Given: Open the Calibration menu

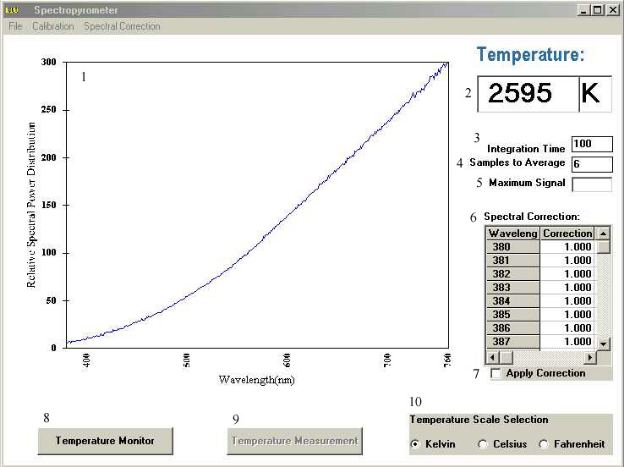Looking at the screenshot, I should pos(53,26).
